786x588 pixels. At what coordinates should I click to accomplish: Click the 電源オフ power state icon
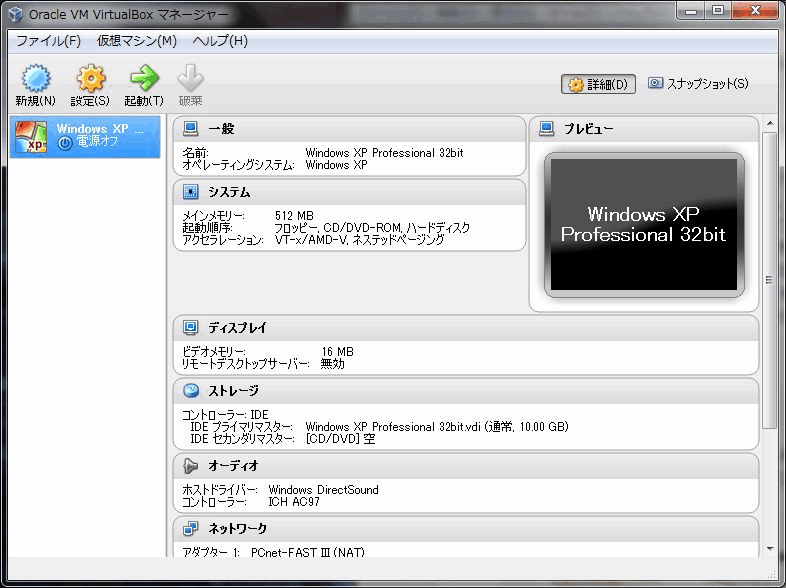pyautogui.click(x=65, y=143)
